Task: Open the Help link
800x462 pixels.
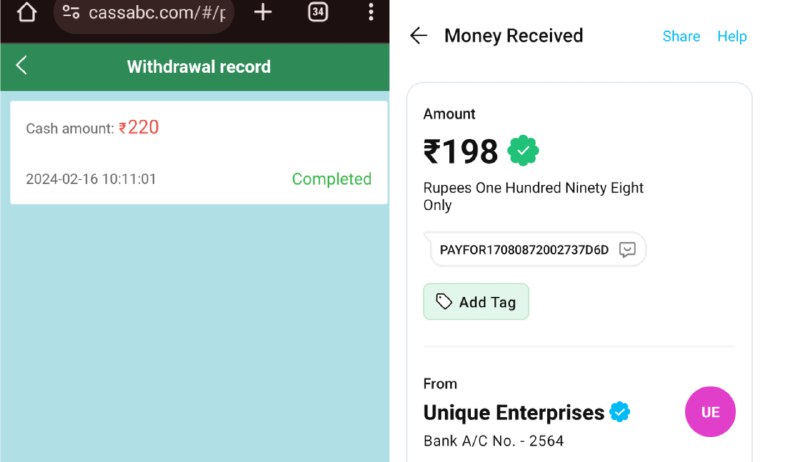Action: coord(732,36)
